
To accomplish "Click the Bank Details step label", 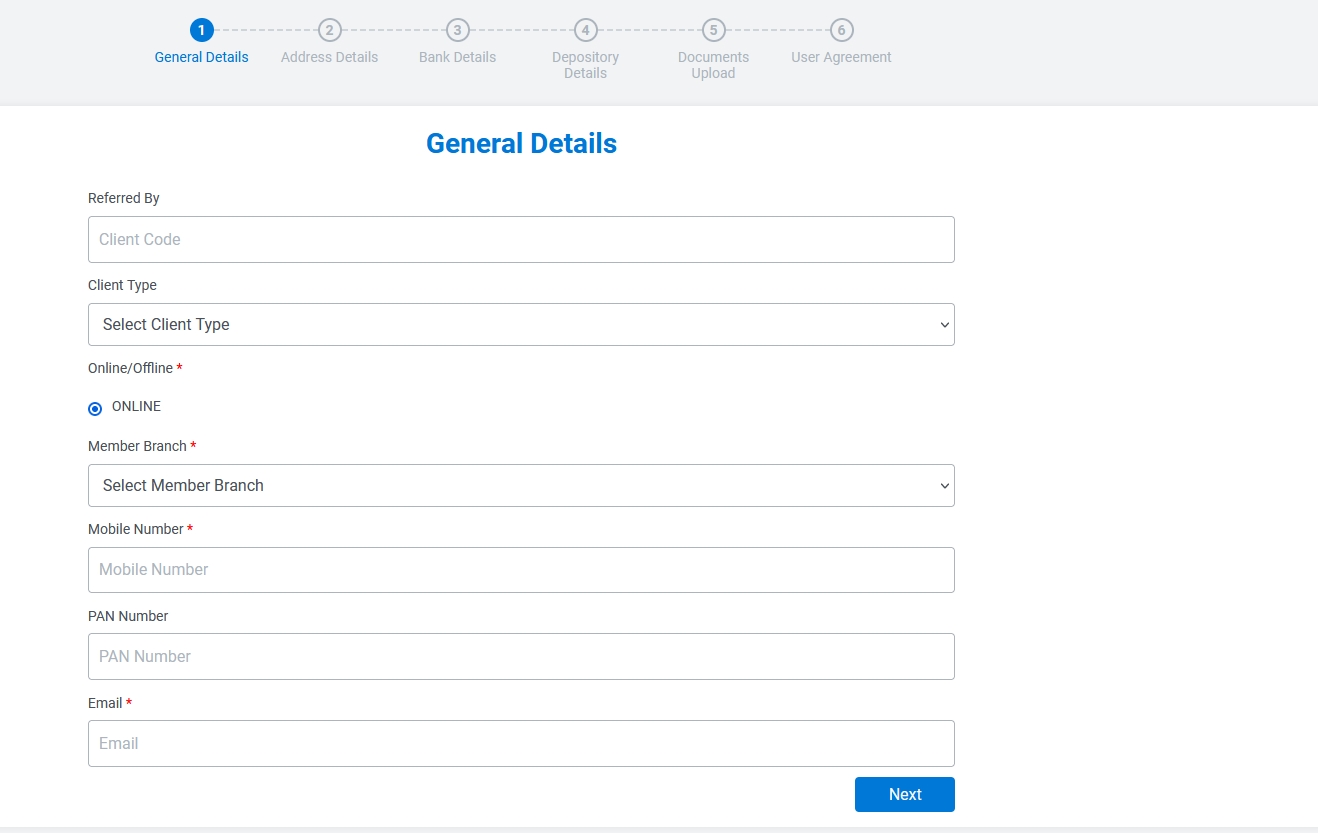I will tap(457, 57).
